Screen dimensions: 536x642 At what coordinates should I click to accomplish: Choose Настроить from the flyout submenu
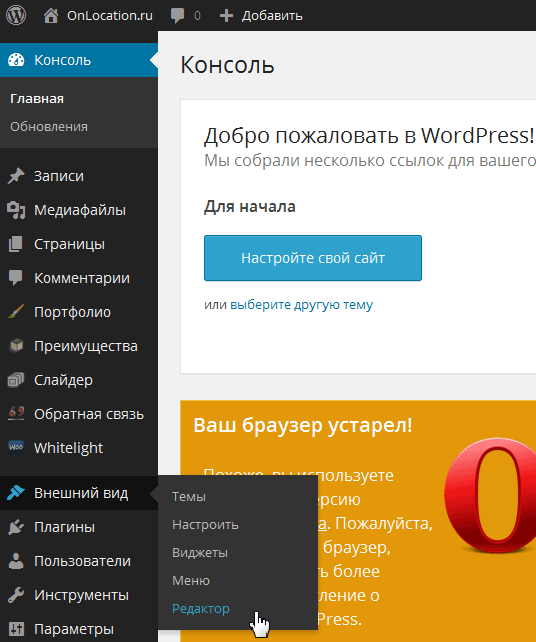point(205,524)
